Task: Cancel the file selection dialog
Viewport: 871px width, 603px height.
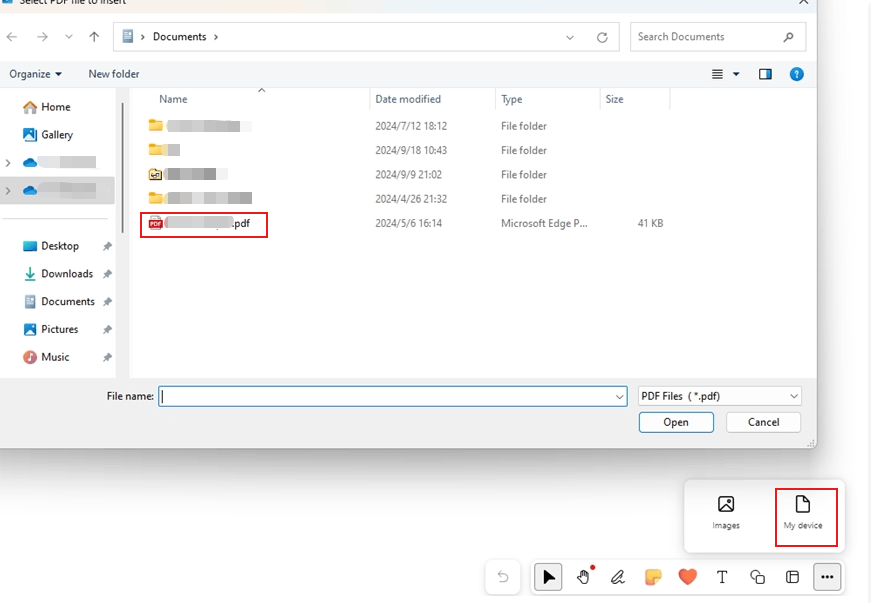Action: [x=763, y=423]
